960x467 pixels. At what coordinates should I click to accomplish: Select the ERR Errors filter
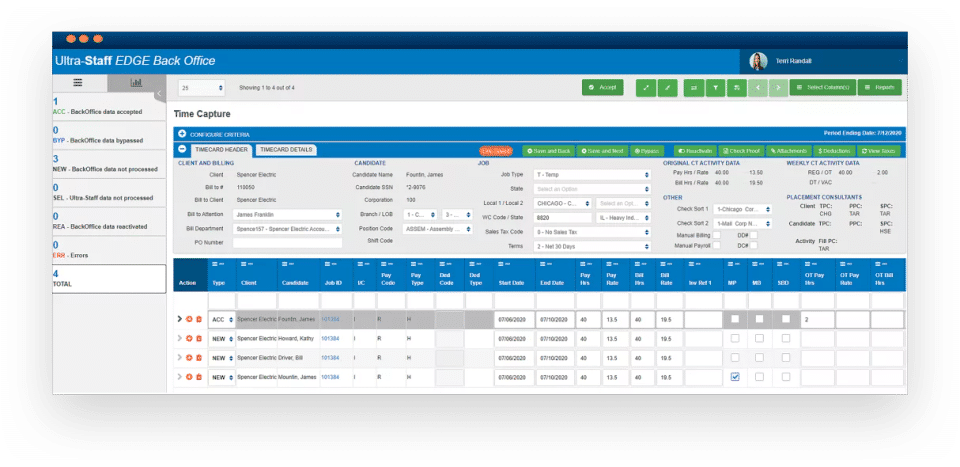click(x=109, y=250)
